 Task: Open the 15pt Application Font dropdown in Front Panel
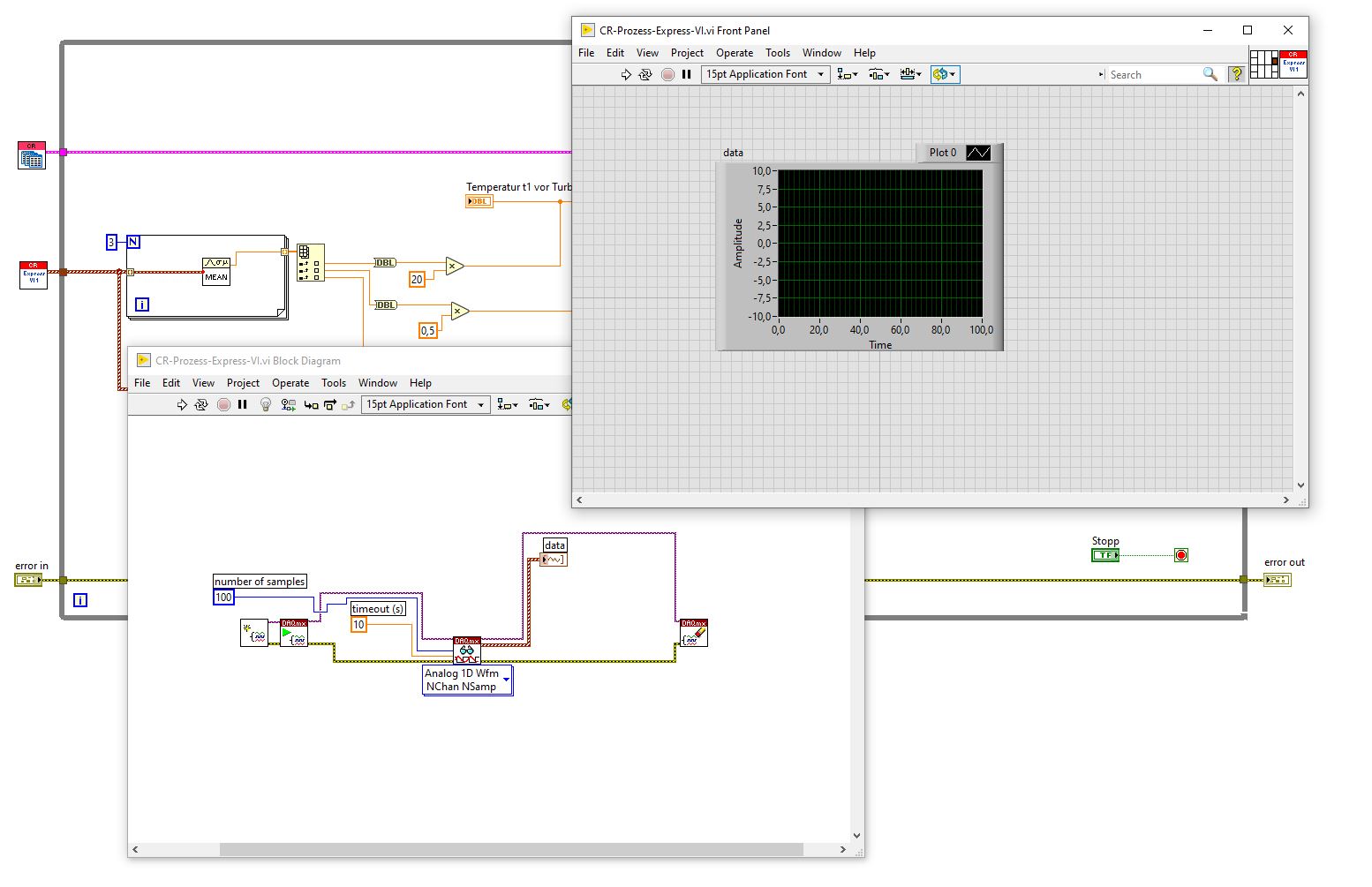tap(765, 75)
